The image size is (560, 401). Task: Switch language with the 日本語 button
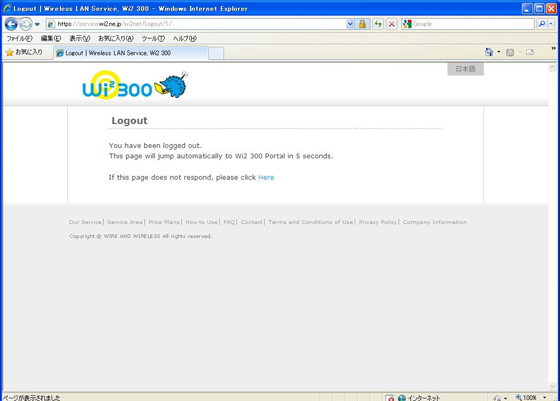[465, 69]
